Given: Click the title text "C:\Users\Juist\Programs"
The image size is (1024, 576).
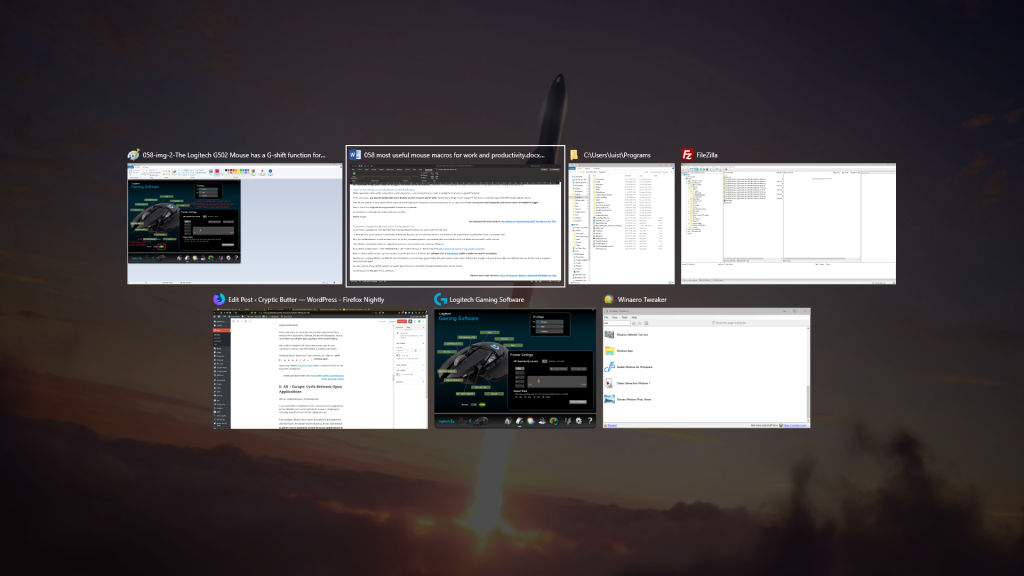Looking at the screenshot, I should point(617,155).
